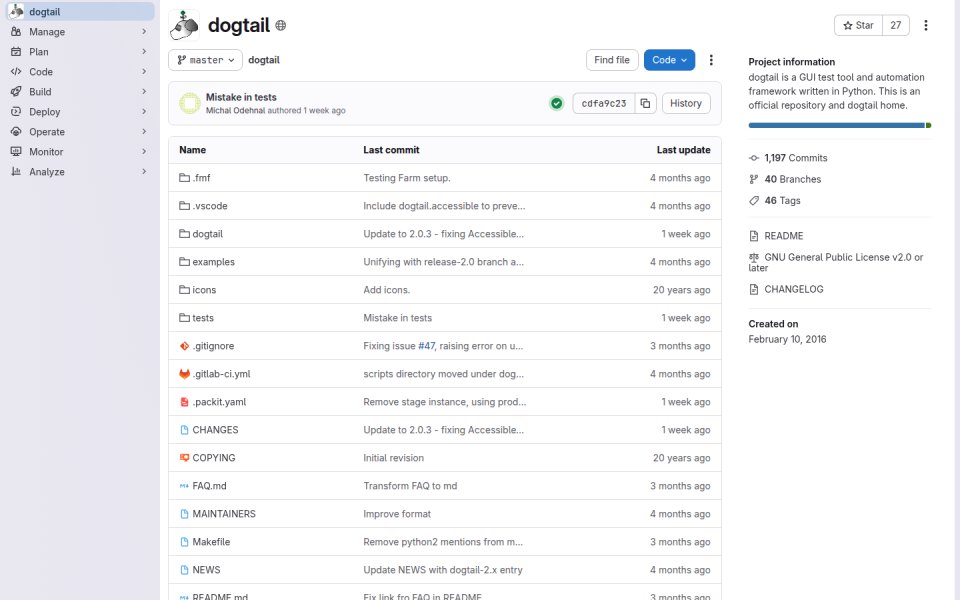Open the Plan sidebar menu item
Screen dimensions: 960x600
click(80, 51)
